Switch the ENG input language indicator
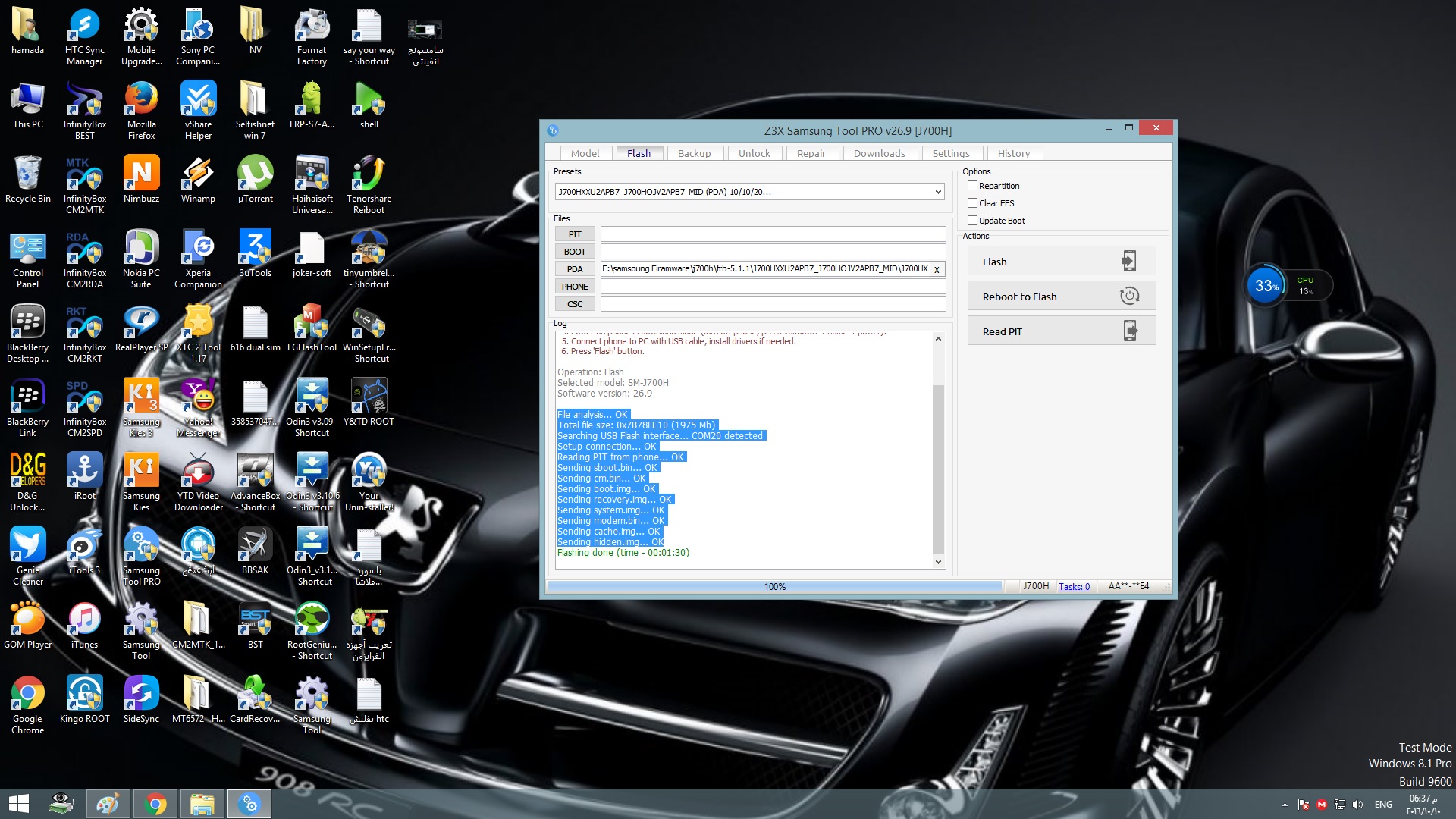The width and height of the screenshot is (1456, 819). click(1383, 805)
